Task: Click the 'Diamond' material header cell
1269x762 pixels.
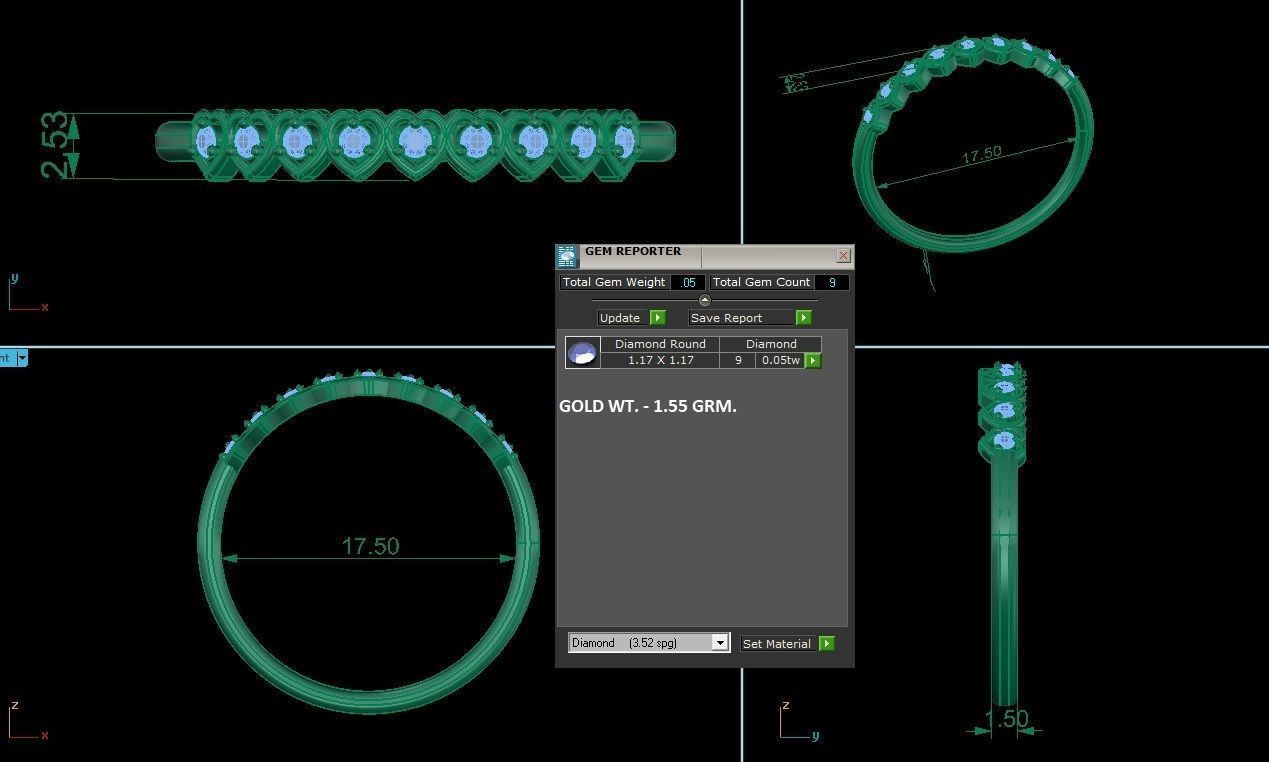Action: [771, 344]
